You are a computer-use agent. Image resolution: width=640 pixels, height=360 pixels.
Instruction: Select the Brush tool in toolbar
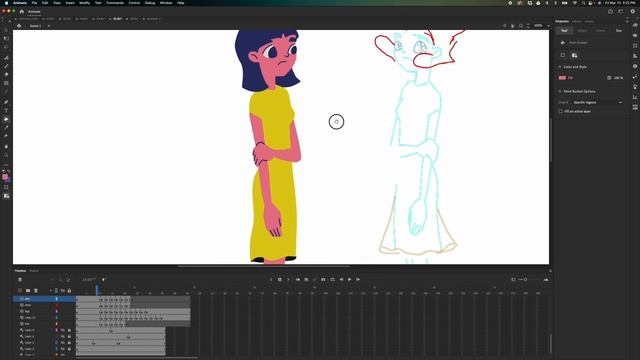6,66
